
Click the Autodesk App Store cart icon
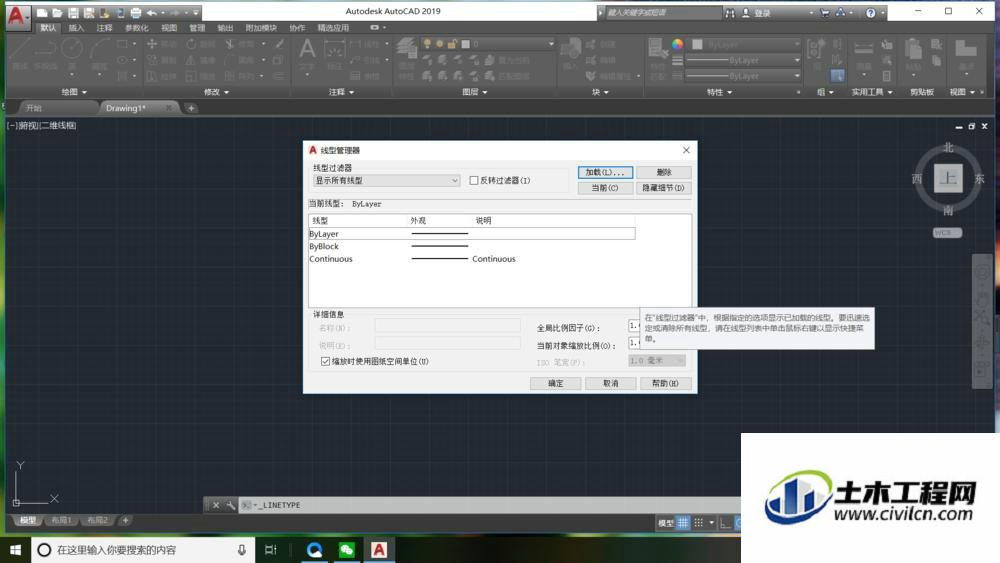click(x=825, y=13)
